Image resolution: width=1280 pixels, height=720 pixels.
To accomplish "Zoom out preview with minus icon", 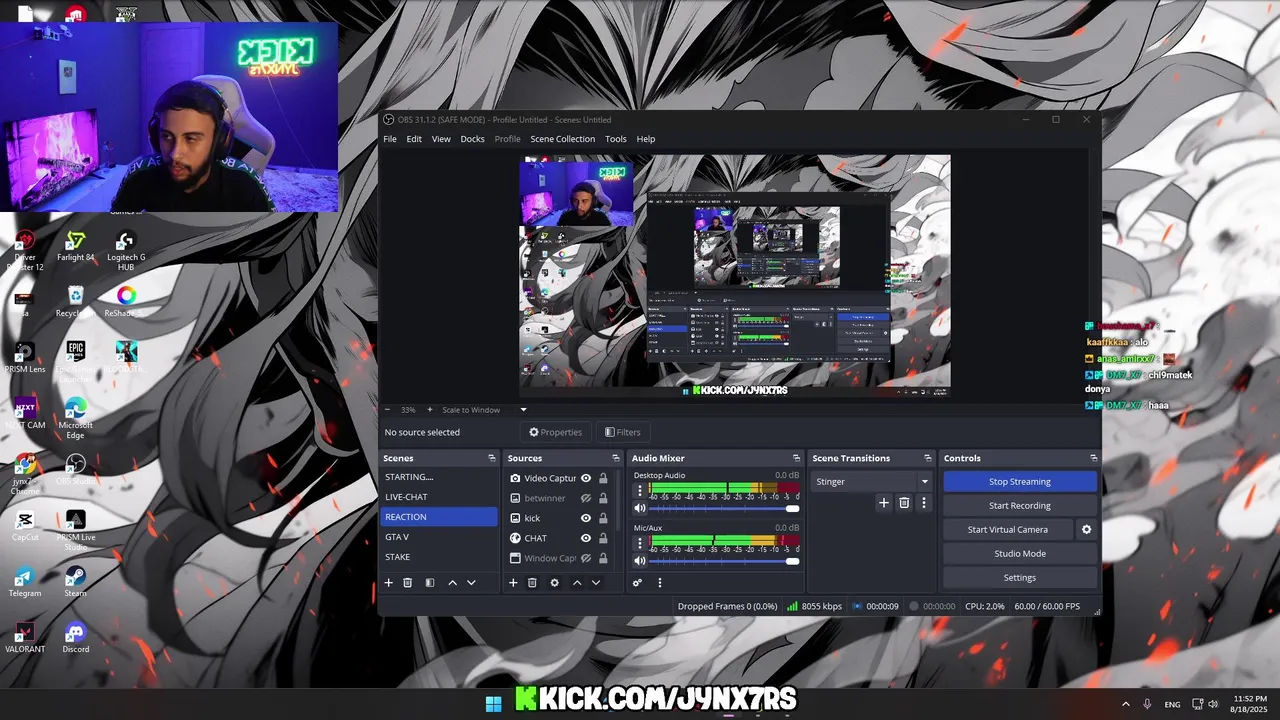I will (x=389, y=410).
